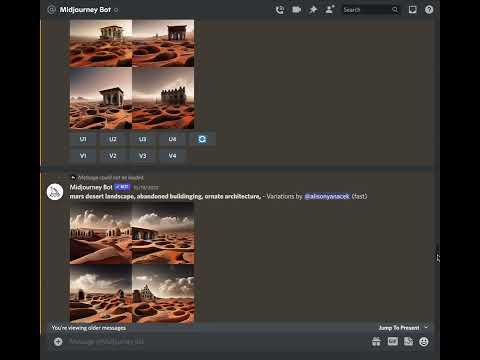Open the GIF picker
This screenshot has width=480, height=360.
(x=393, y=341)
